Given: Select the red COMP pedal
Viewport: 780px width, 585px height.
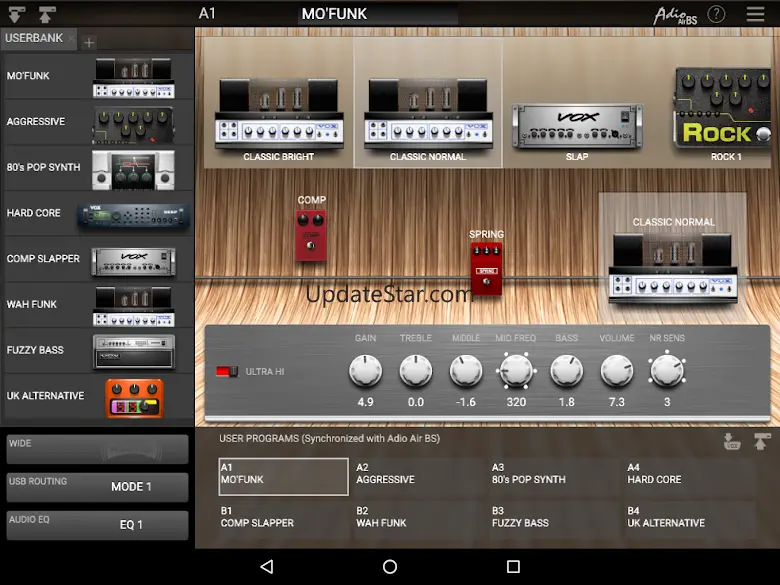Looking at the screenshot, I should pos(311,236).
